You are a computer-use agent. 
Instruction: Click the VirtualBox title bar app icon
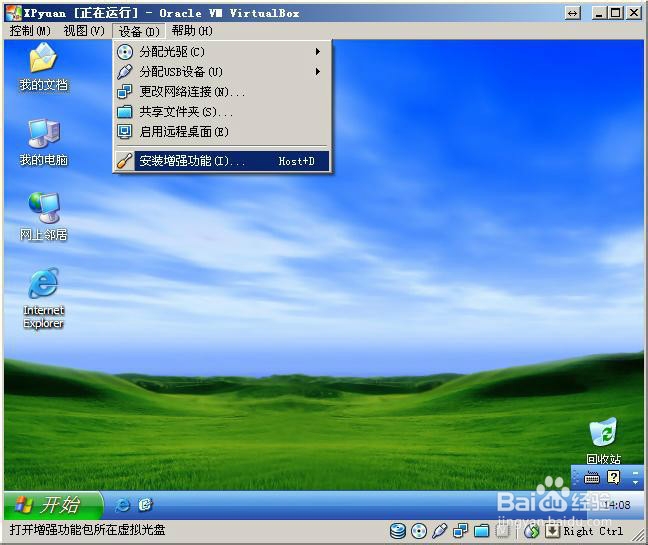(13, 13)
